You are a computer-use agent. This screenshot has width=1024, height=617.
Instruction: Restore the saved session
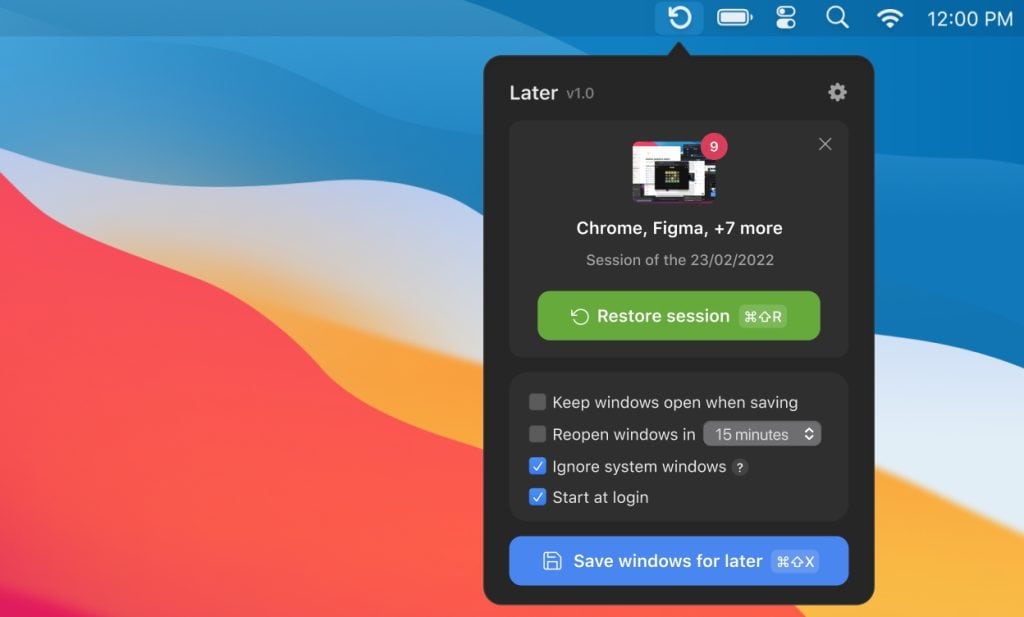coord(679,315)
